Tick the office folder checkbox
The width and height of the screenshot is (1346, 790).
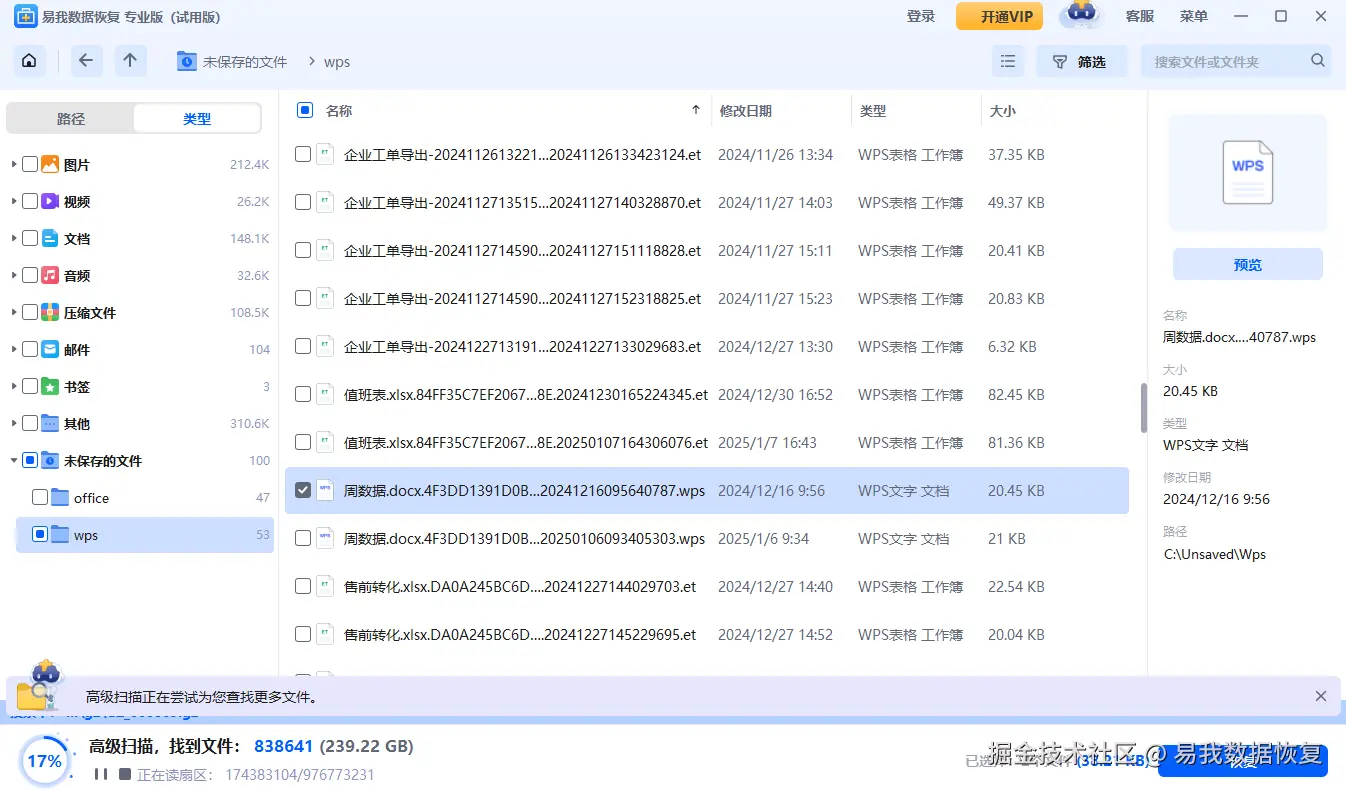(40, 497)
